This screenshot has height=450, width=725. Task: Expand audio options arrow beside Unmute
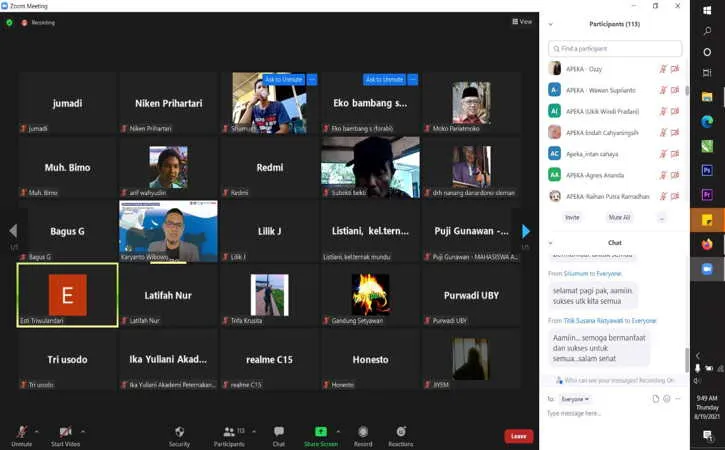point(37,432)
